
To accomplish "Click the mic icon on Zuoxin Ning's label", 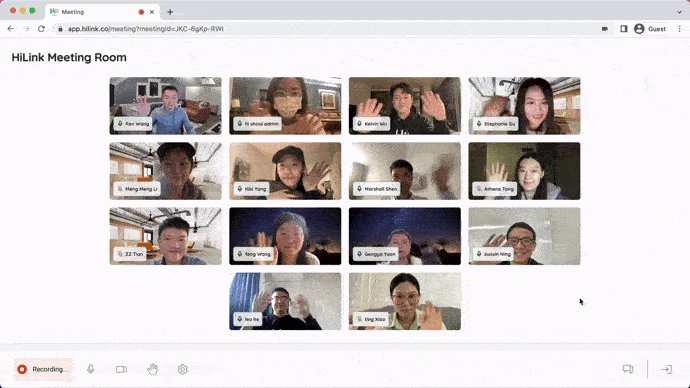I will [479, 254].
